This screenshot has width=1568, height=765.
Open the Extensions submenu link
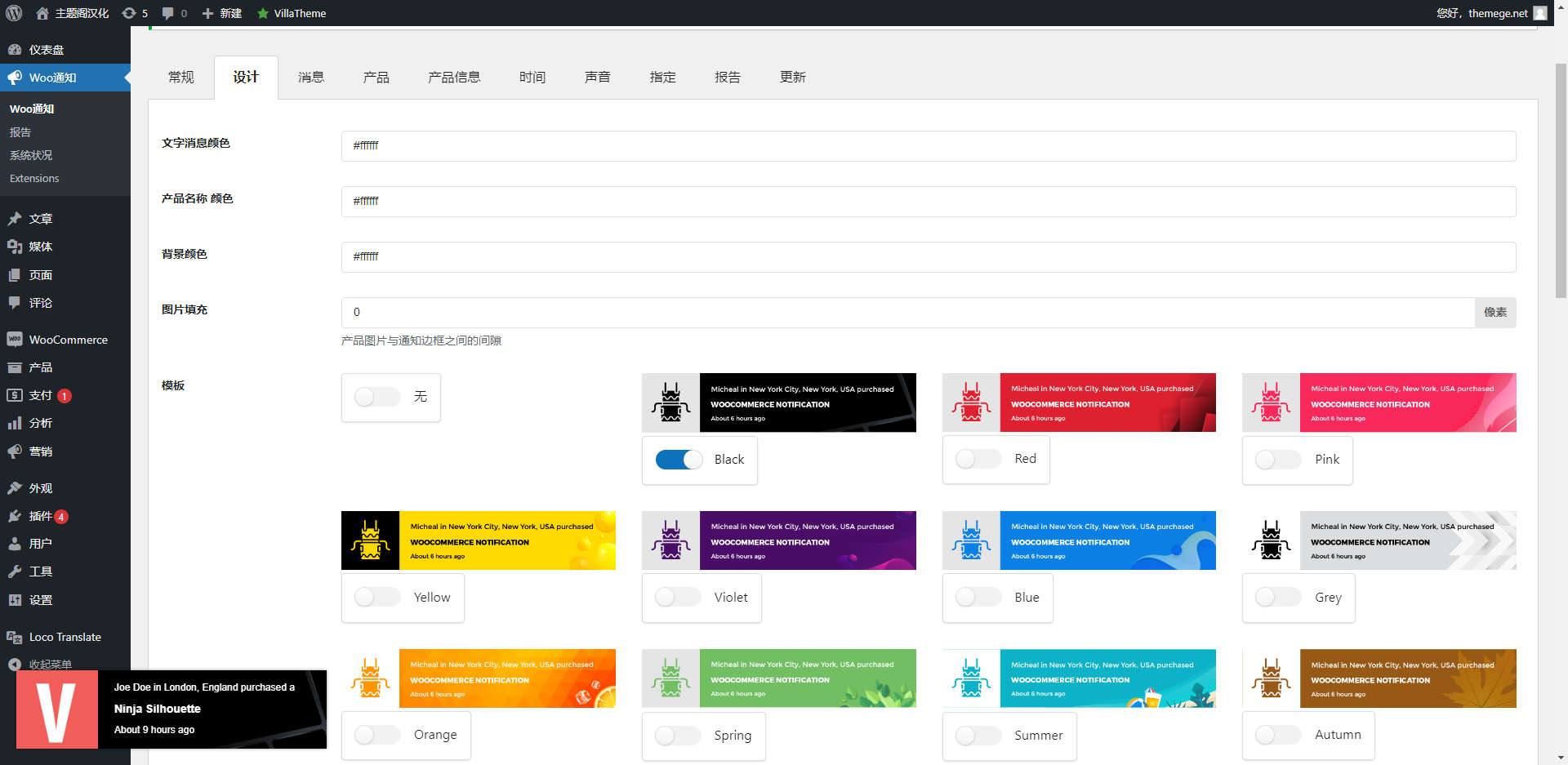point(34,178)
